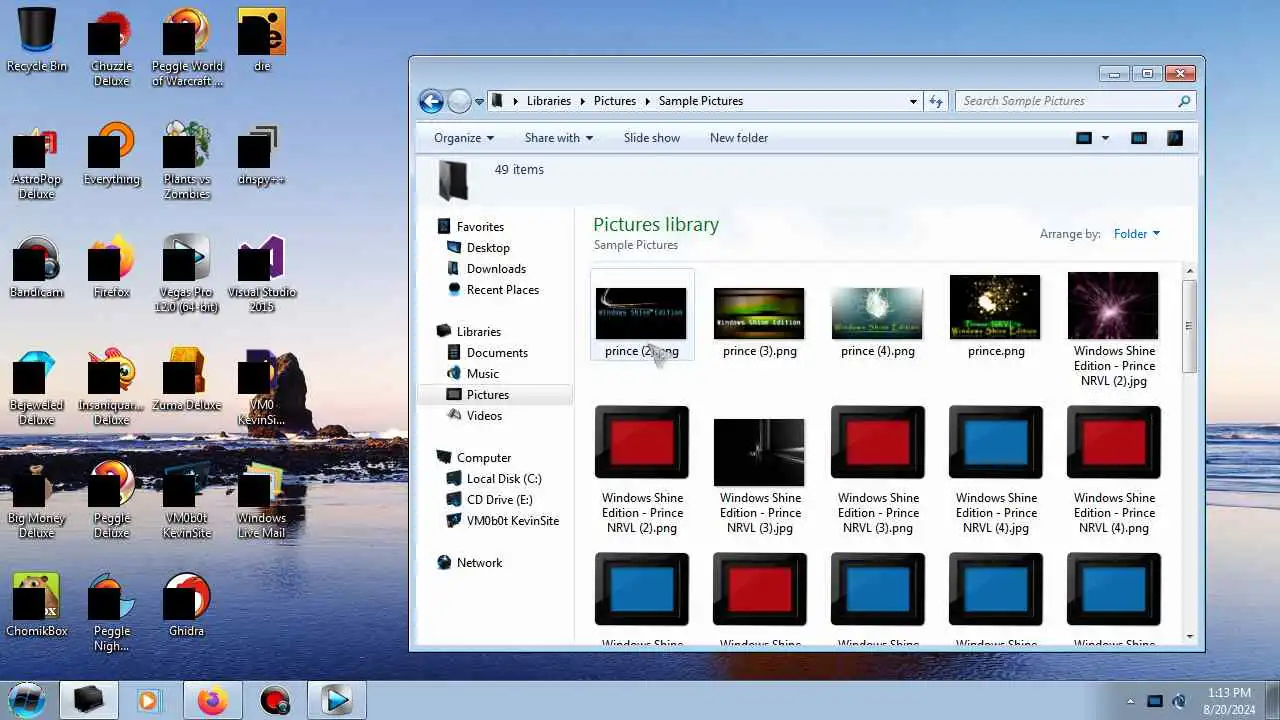
Task: Select Favorites in the navigation pane
Action: (x=480, y=227)
